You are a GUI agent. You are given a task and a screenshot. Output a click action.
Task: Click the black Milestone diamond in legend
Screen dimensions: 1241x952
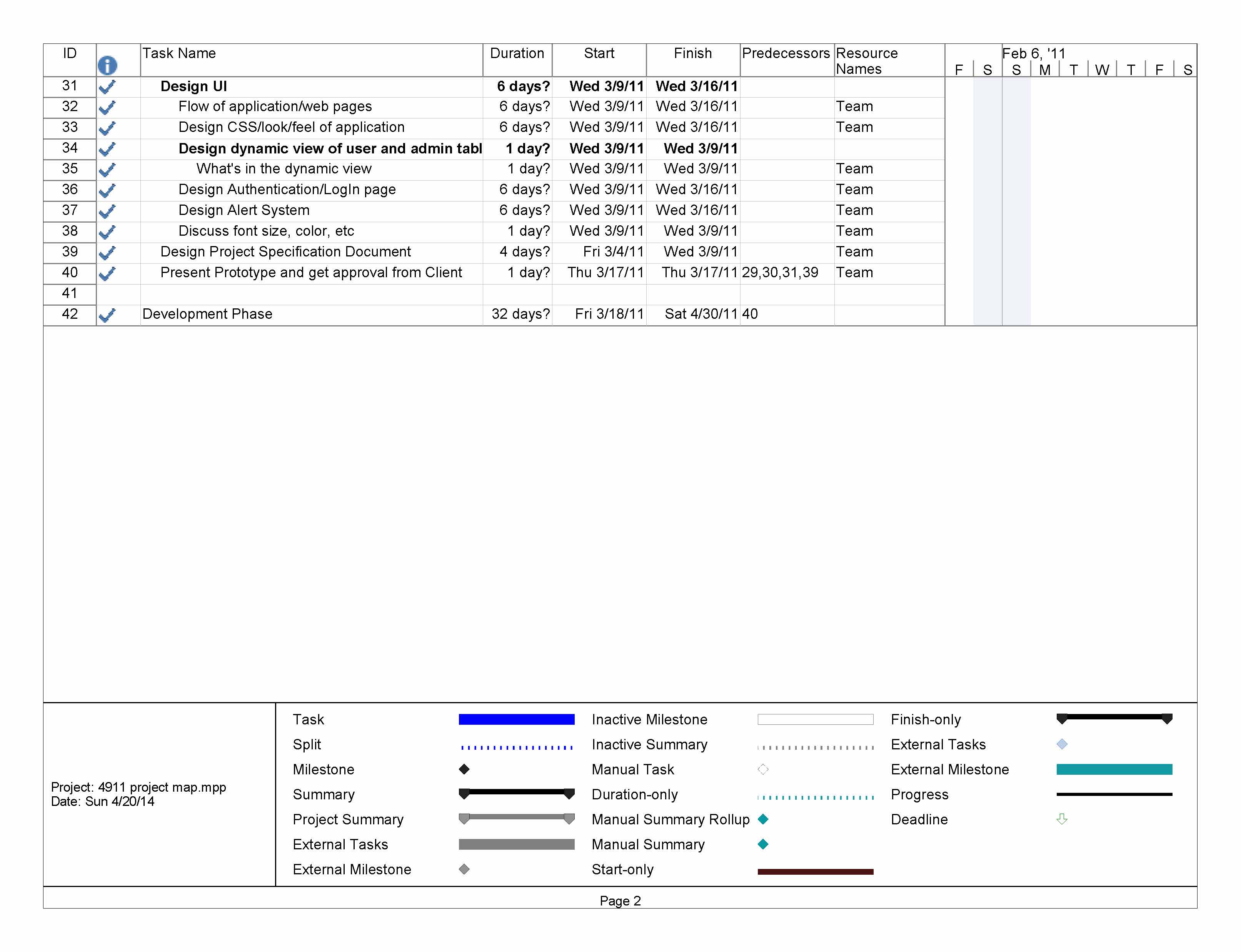[x=464, y=769]
